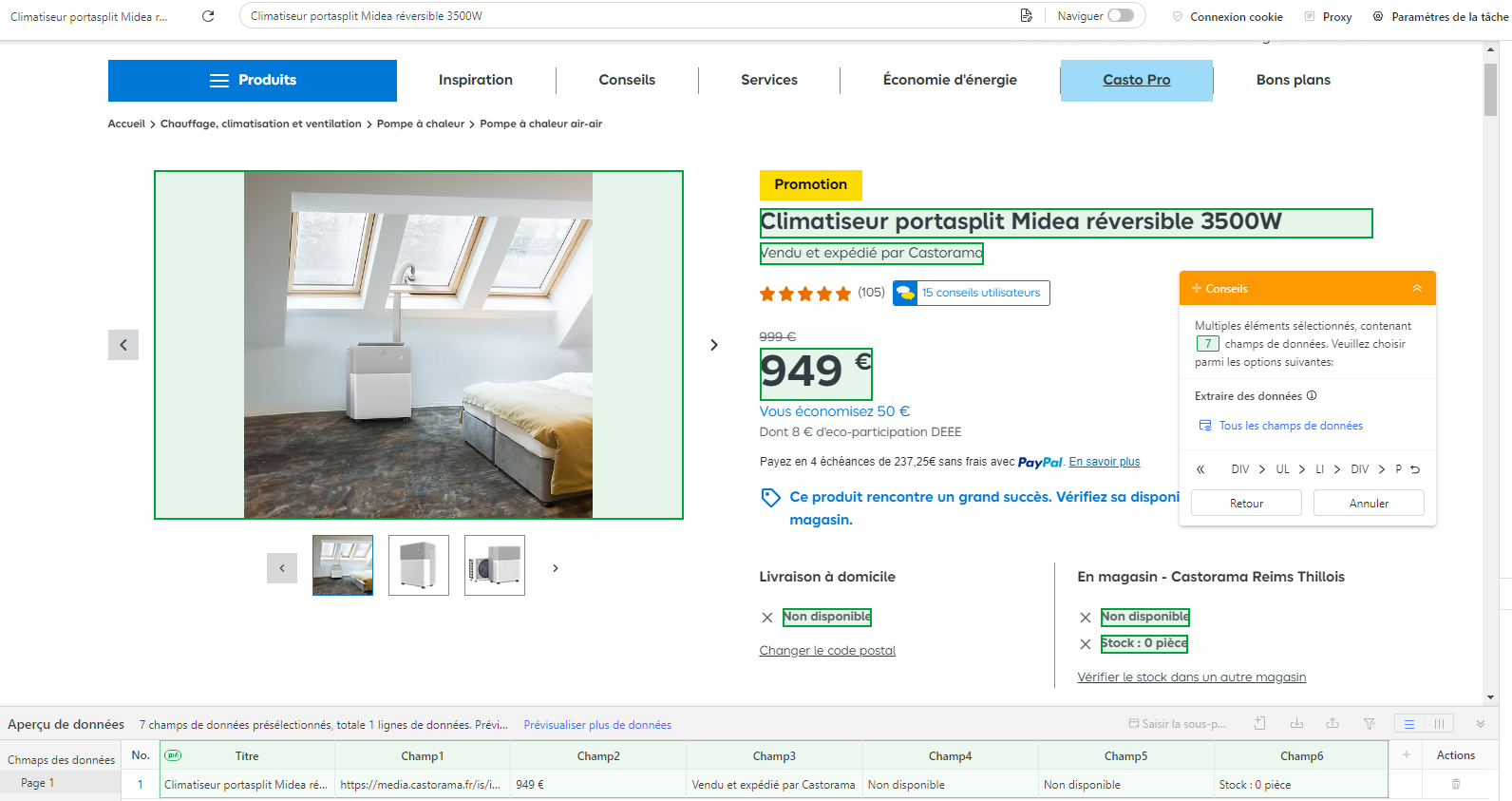Open Économie d'énergie menu

click(x=950, y=81)
